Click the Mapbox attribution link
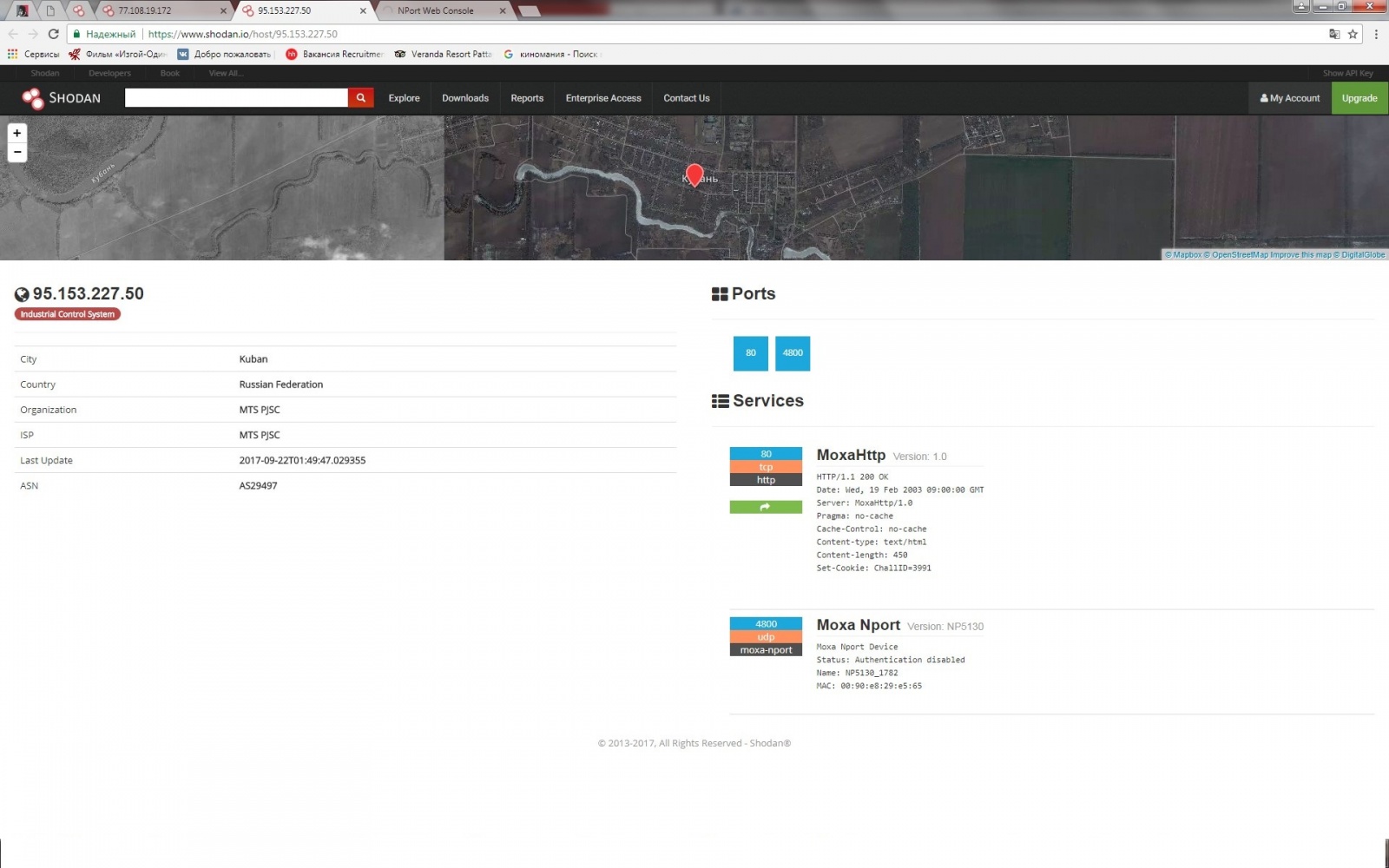The width and height of the screenshot is (1389, 868). pos(1183,255)
